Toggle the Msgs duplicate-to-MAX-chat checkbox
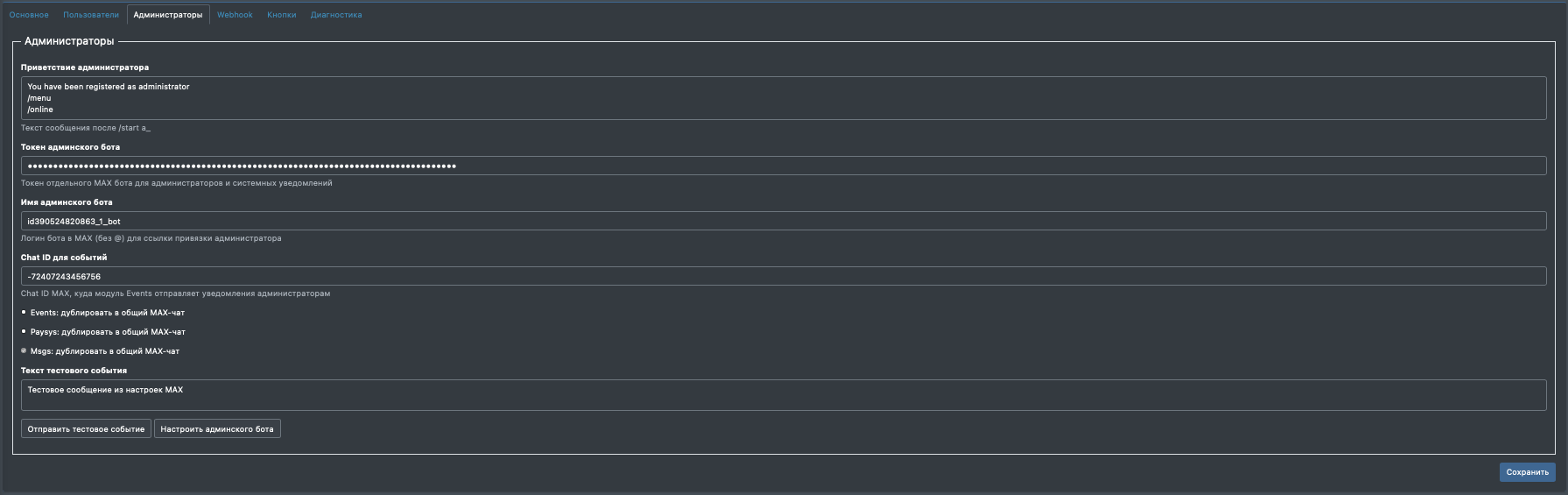The width and height of the screenshot is (1568, 495). [24, 350]
